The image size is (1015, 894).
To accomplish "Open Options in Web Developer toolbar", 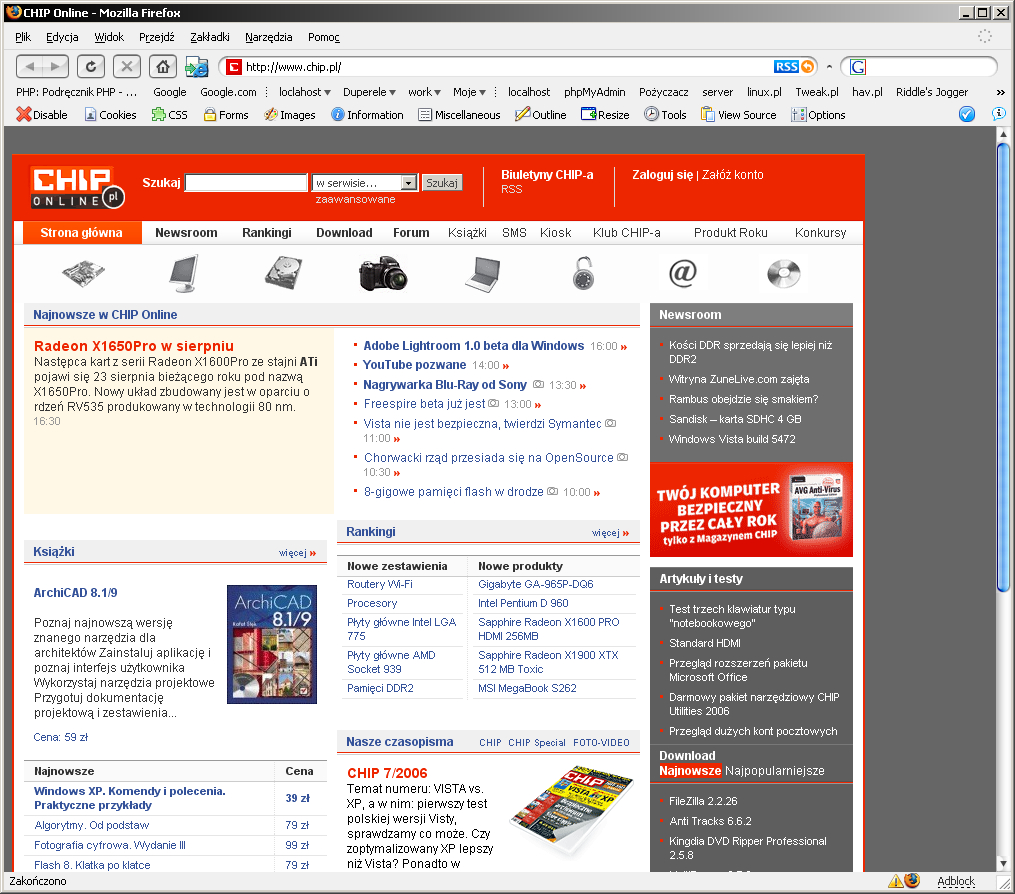I will (x=818, y=115).
